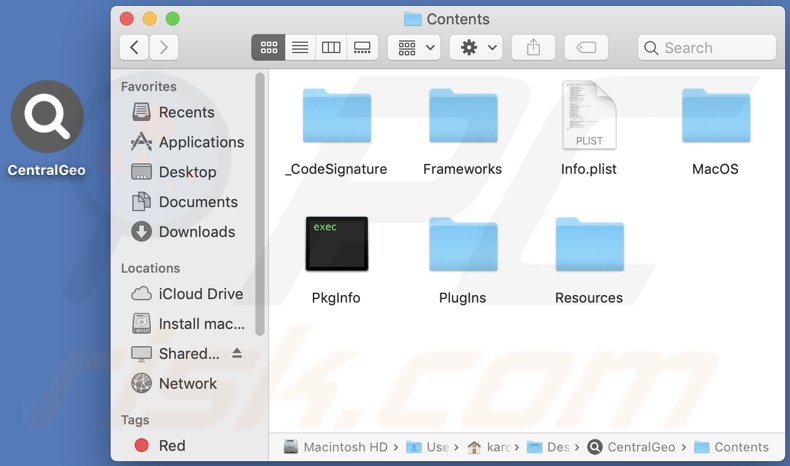Eject the Shared... volume
790x466 pixels.
point(237,353)
